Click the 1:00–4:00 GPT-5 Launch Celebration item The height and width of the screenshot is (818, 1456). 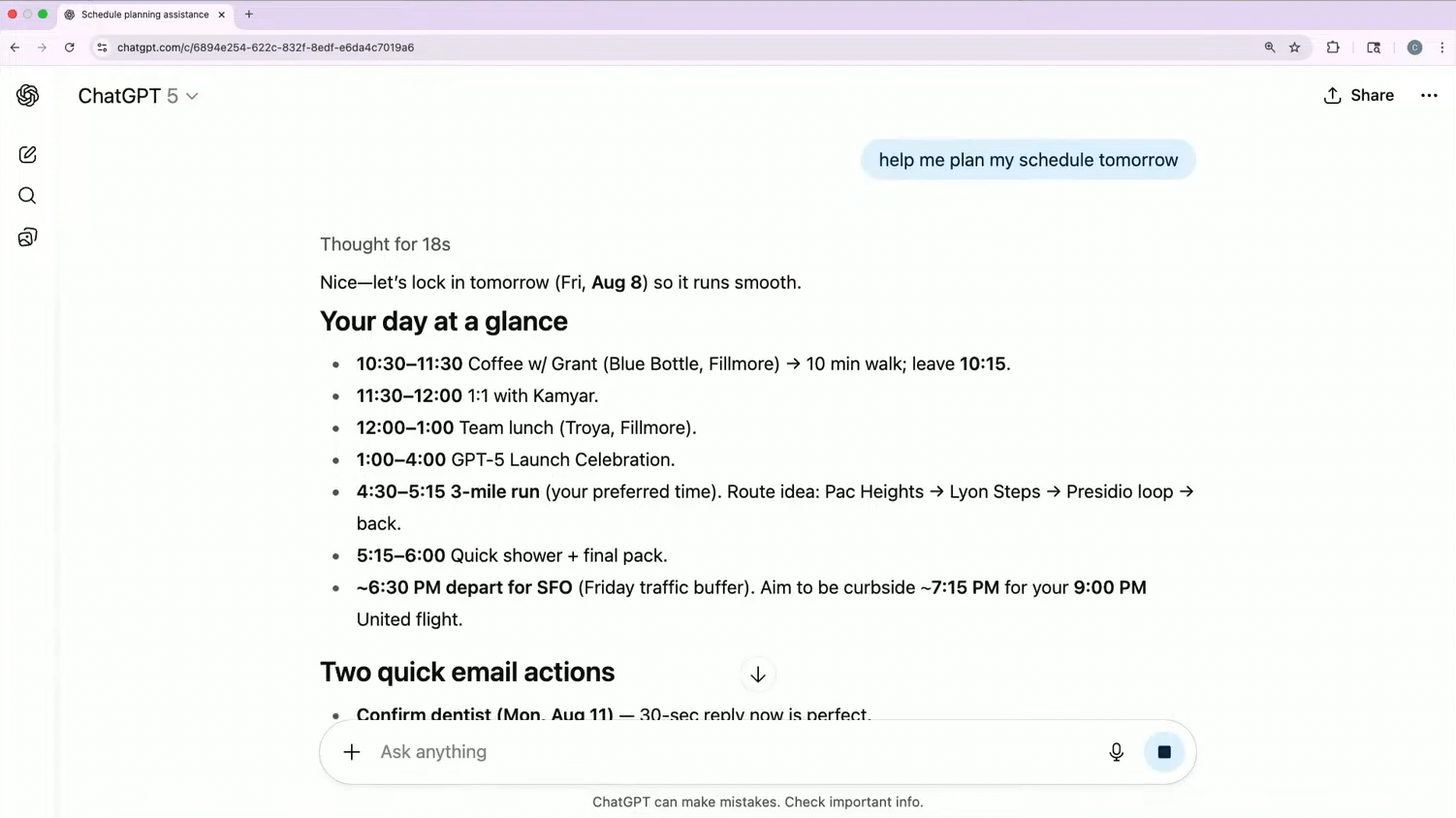[516, 460]
